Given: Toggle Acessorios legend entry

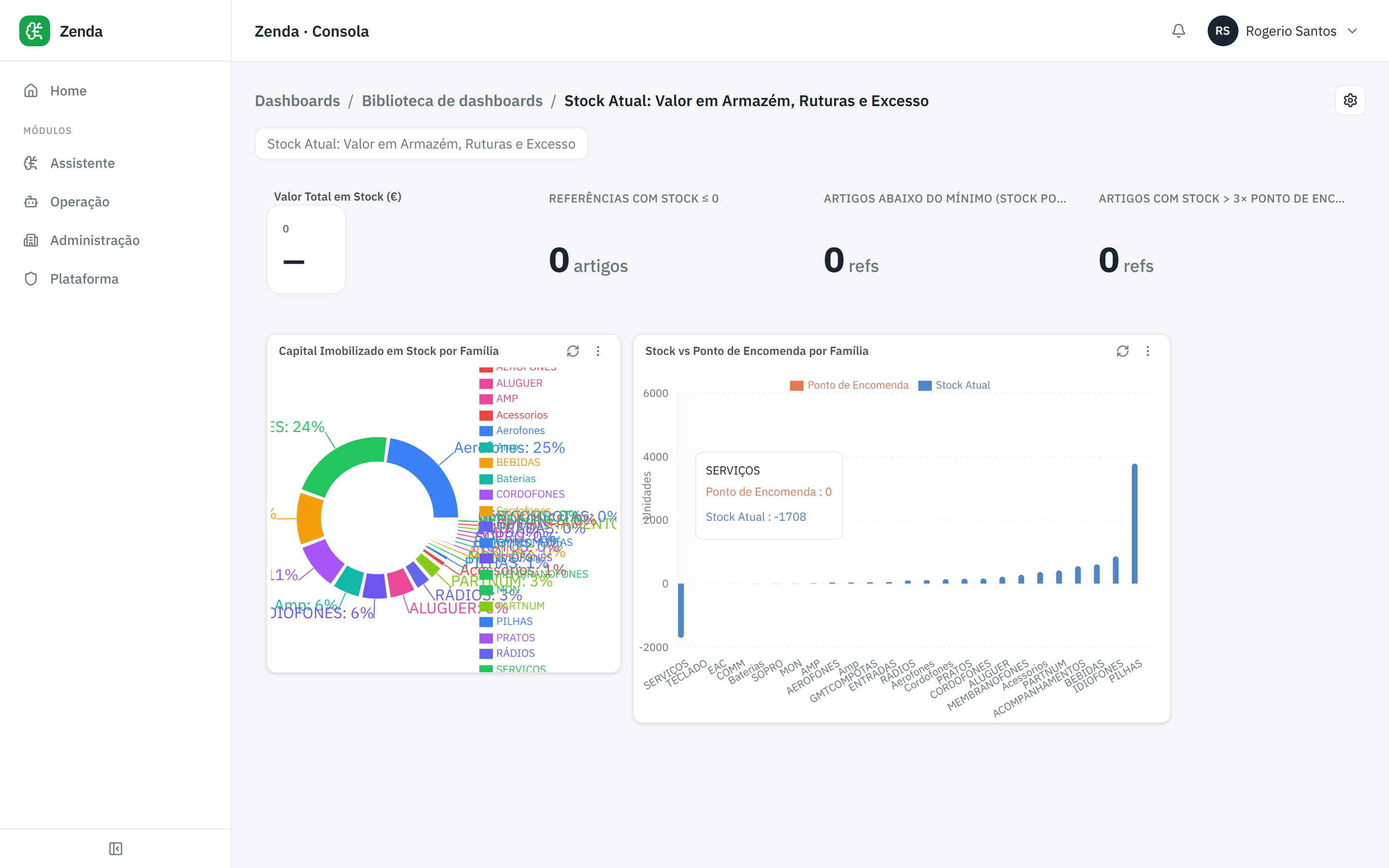Looking at the screenshot, I should (514, 415).
